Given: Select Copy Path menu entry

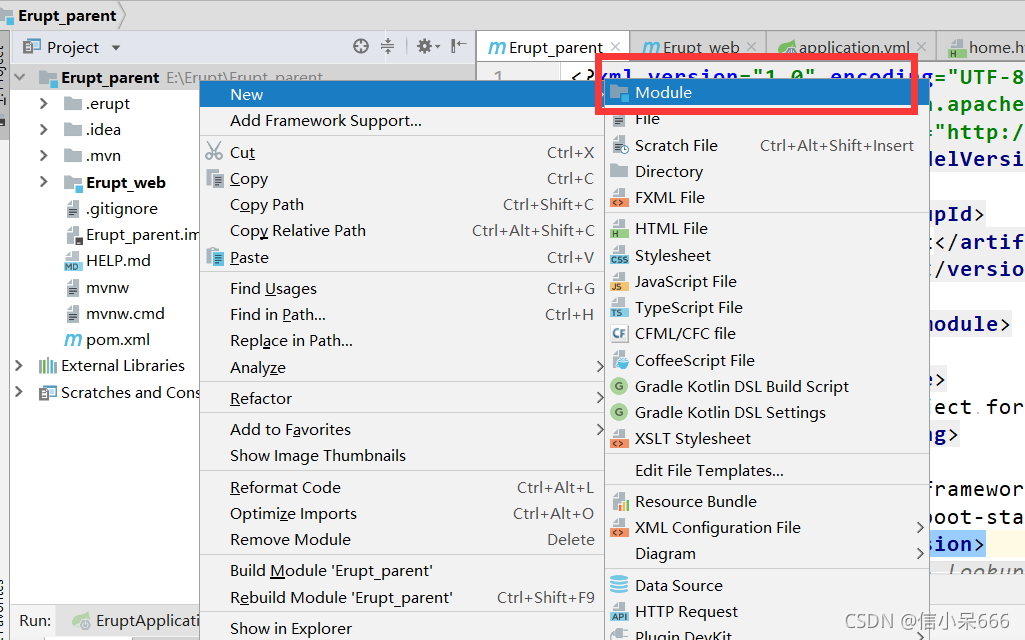Looking at the screenshot, I should pyautogui.click(x=402, y=205).
